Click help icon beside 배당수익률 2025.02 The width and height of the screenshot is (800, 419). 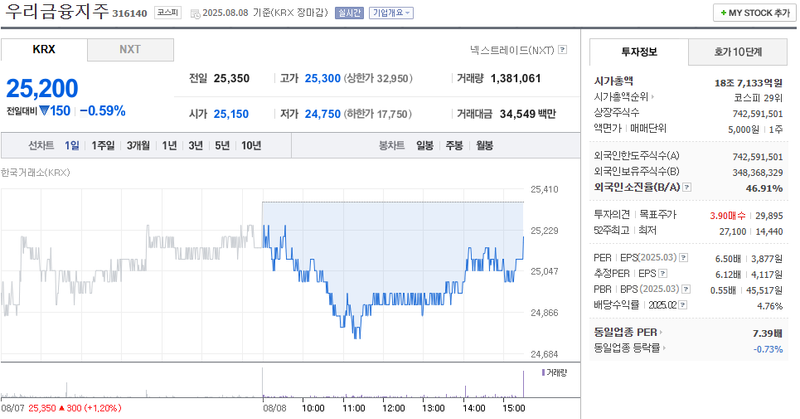click(683, 305)
